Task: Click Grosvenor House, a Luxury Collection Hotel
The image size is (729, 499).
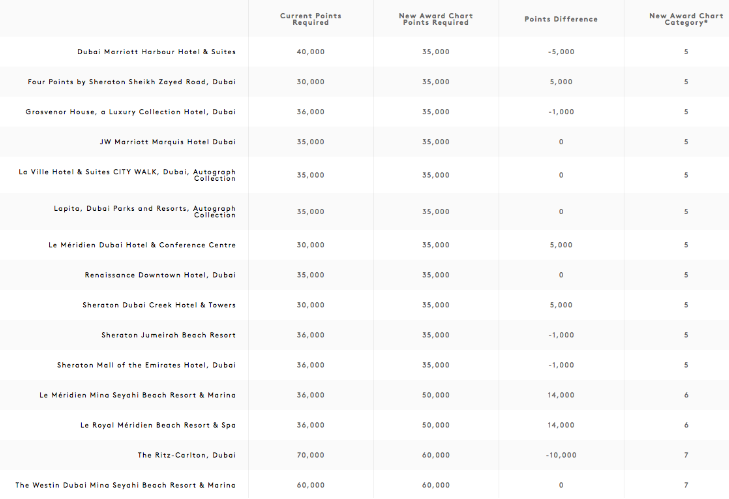Action: coord(131,112)
